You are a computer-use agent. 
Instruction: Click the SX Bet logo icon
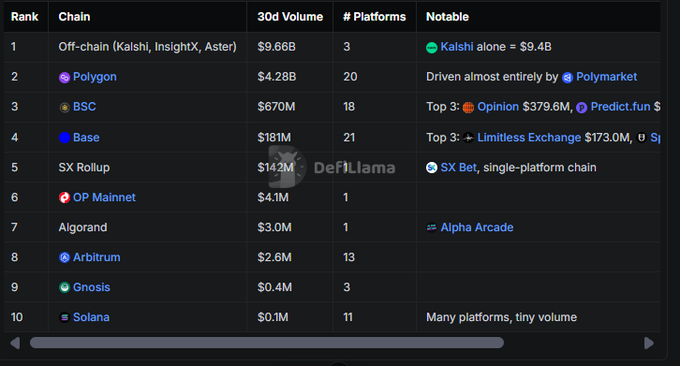pyautogui.click(x=432, y=168)
